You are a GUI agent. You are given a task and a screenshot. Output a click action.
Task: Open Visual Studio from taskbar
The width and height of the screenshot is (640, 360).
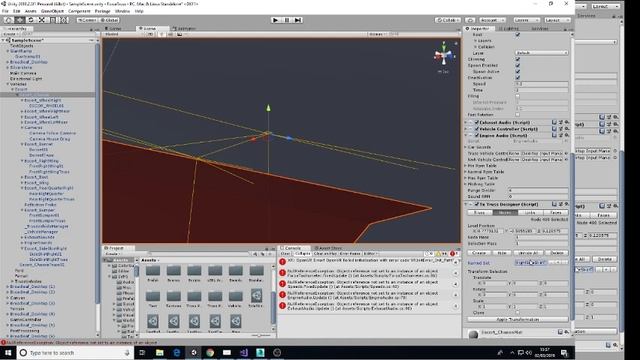click(x=244, y=353)
